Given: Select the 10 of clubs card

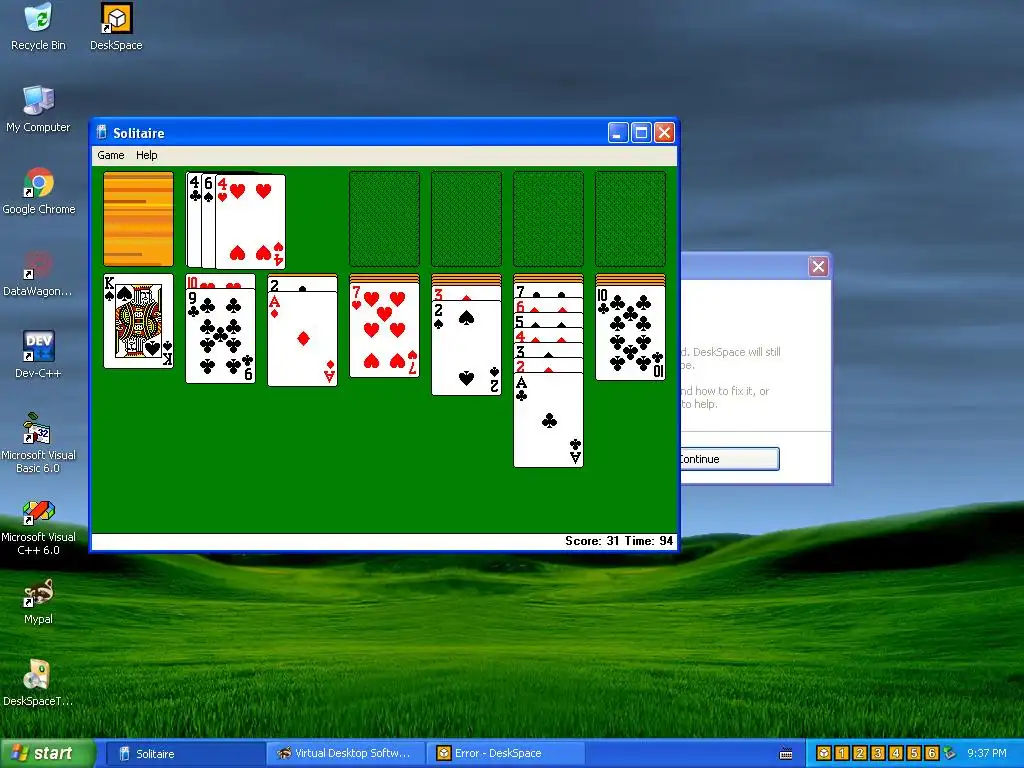Looking at the screenshot, I should point(630,333).
